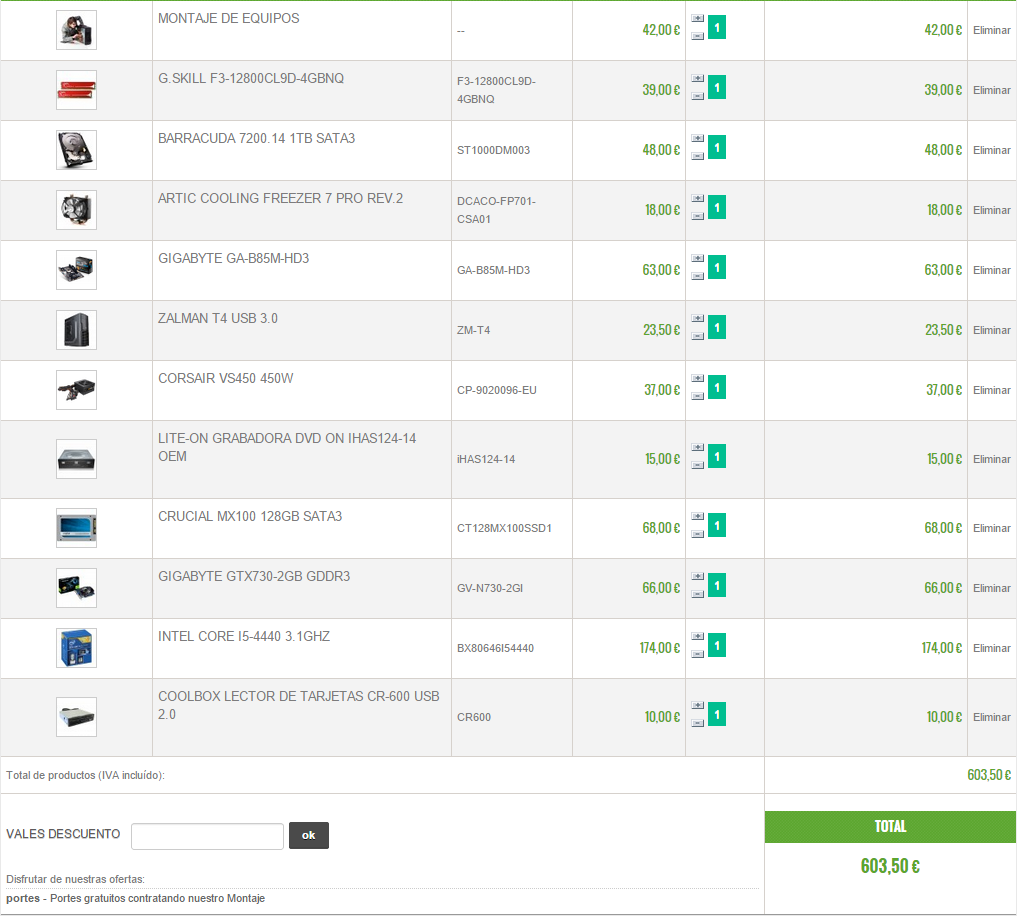This screenshot has width=1022, height=916.
Task: Decrease quantity of G.SKILL RAM item
Action: click(x=697, y=96)
